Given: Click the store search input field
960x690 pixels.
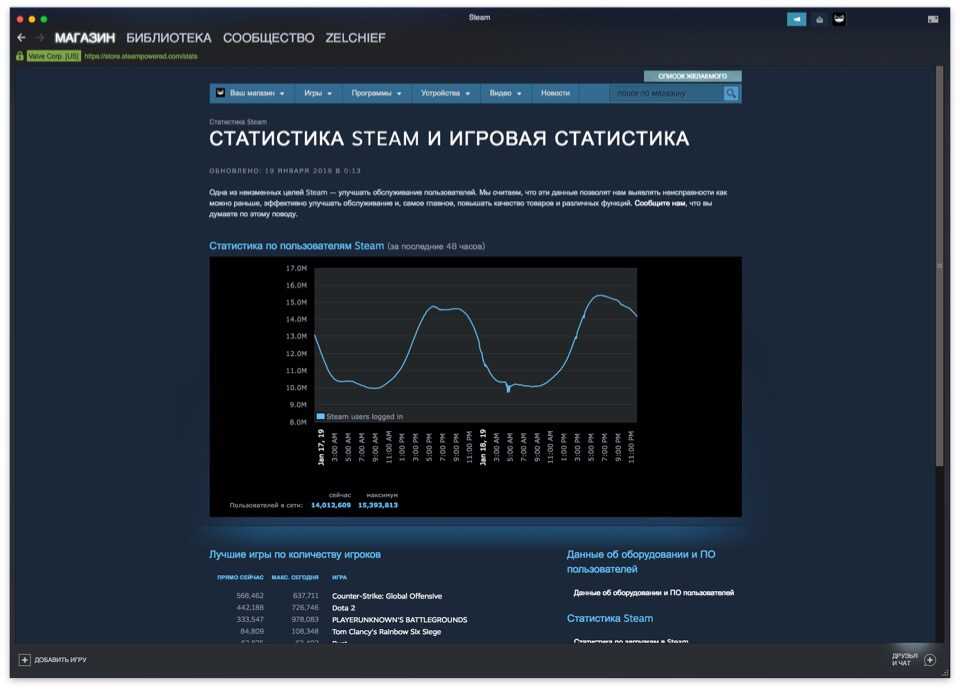Looking at the screenshot, I should [665, 93].
